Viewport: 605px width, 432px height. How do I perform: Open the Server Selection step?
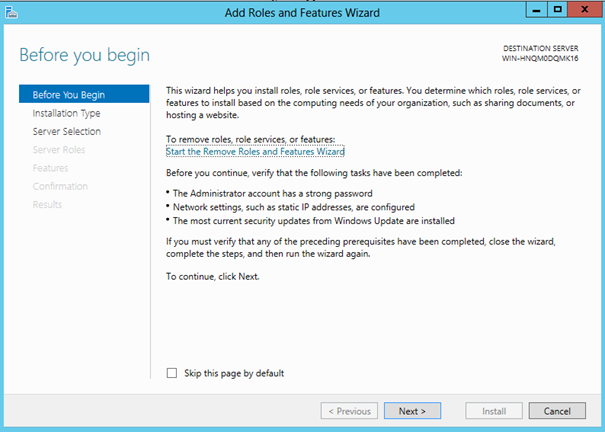click(x=66, y=131)
